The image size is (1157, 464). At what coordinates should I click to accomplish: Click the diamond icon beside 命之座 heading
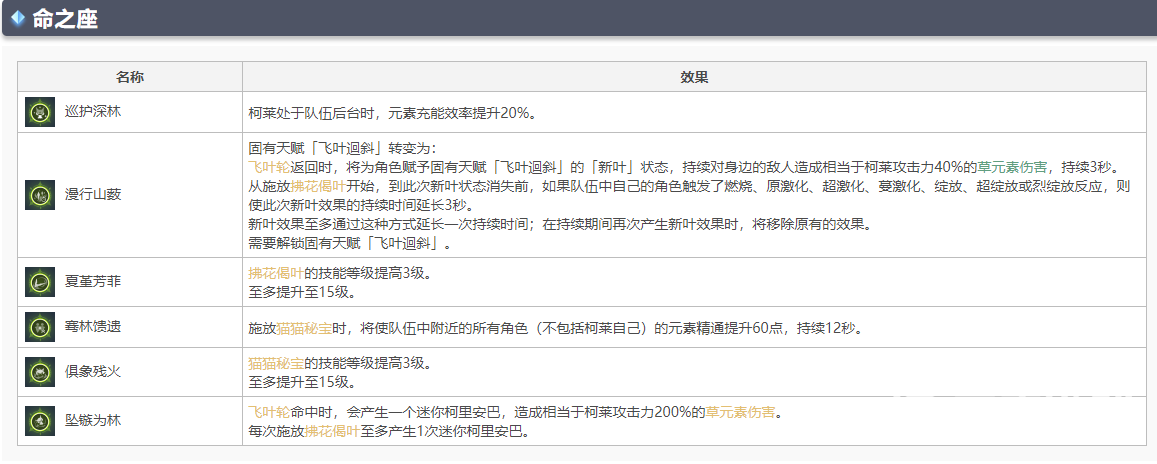pyautogui.click(x=18, y=18)
